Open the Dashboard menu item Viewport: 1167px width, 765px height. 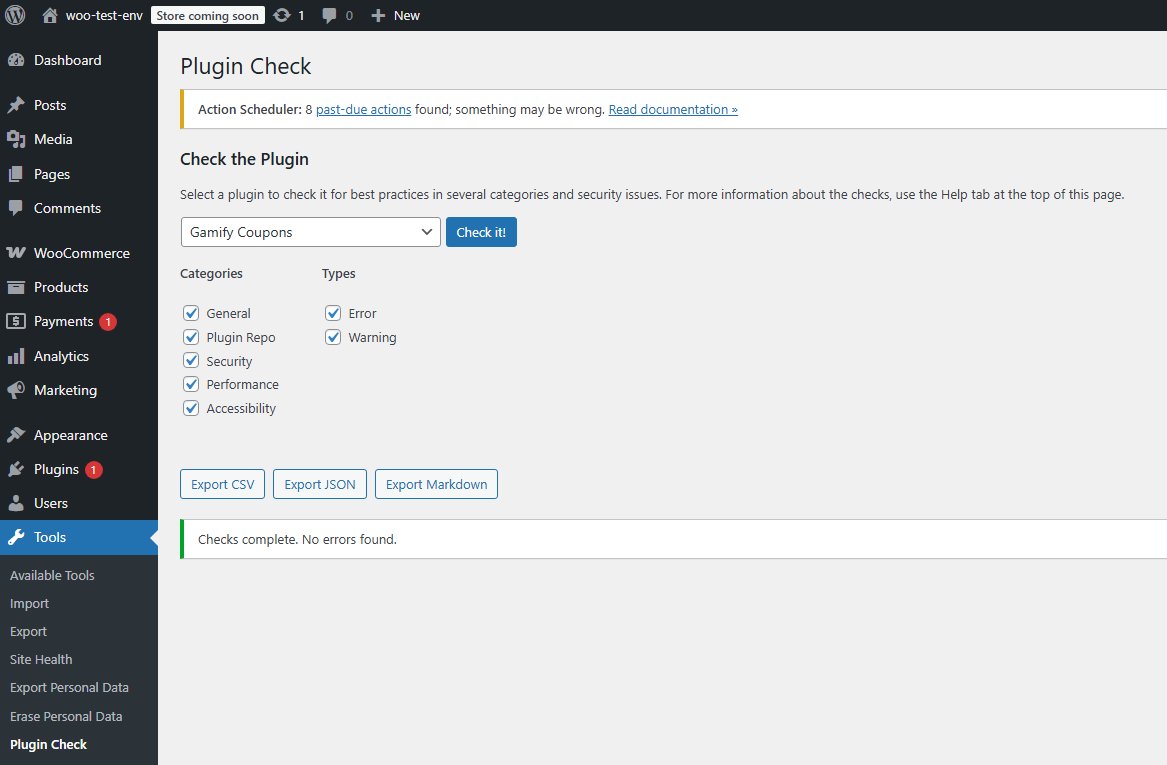[79, 60]
